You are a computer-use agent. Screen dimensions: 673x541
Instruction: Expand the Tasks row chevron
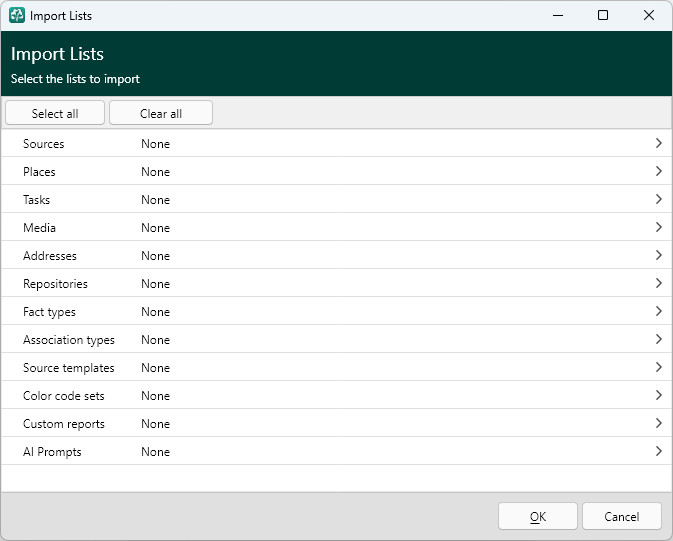click(659, 199)
